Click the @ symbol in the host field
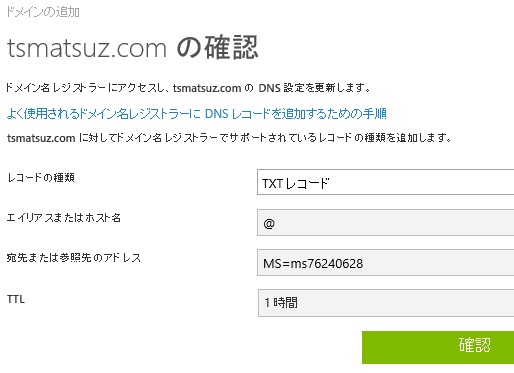514x373 pixels. pos(269,223)
